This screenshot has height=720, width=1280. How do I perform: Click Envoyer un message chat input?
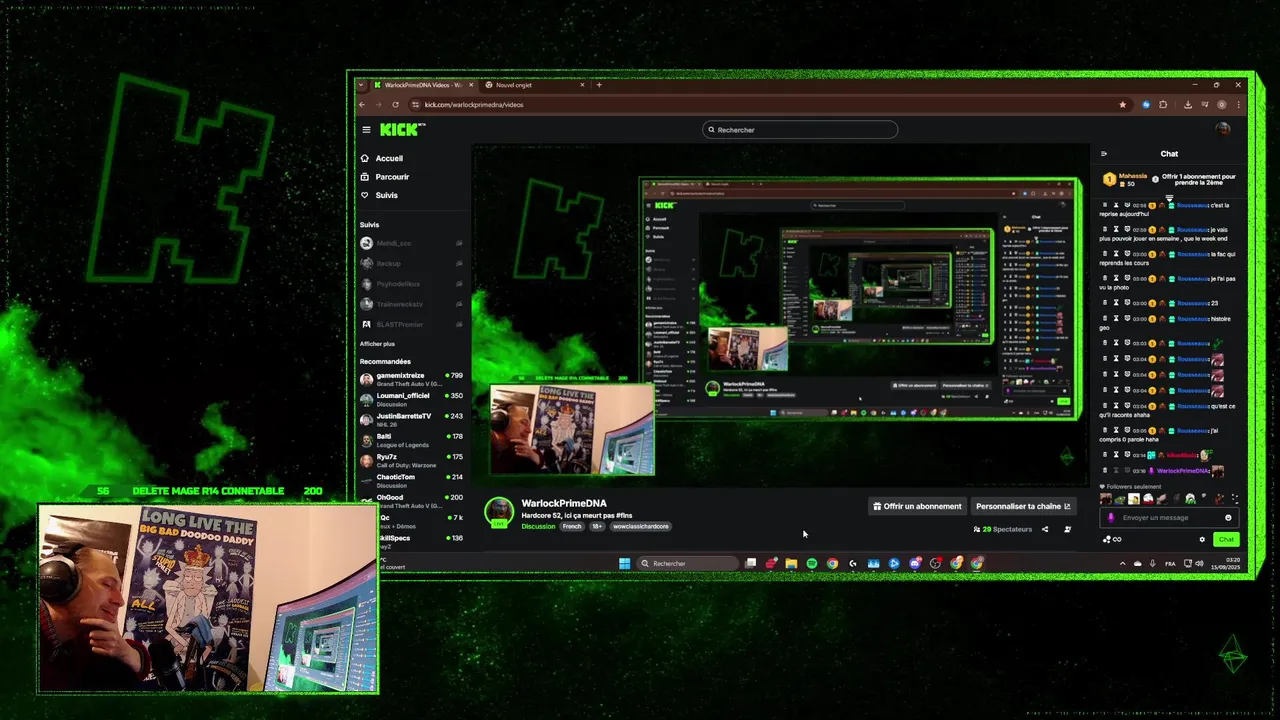[1169, 518]
